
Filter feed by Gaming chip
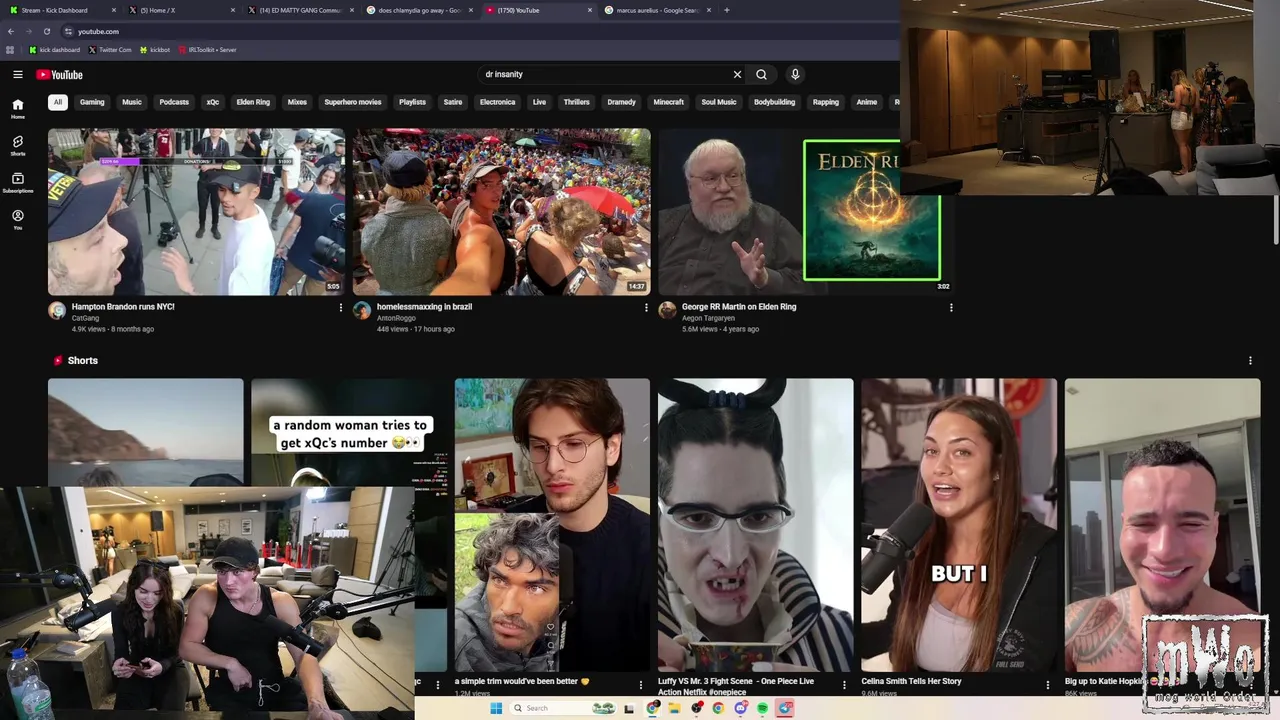click(92, 102)
